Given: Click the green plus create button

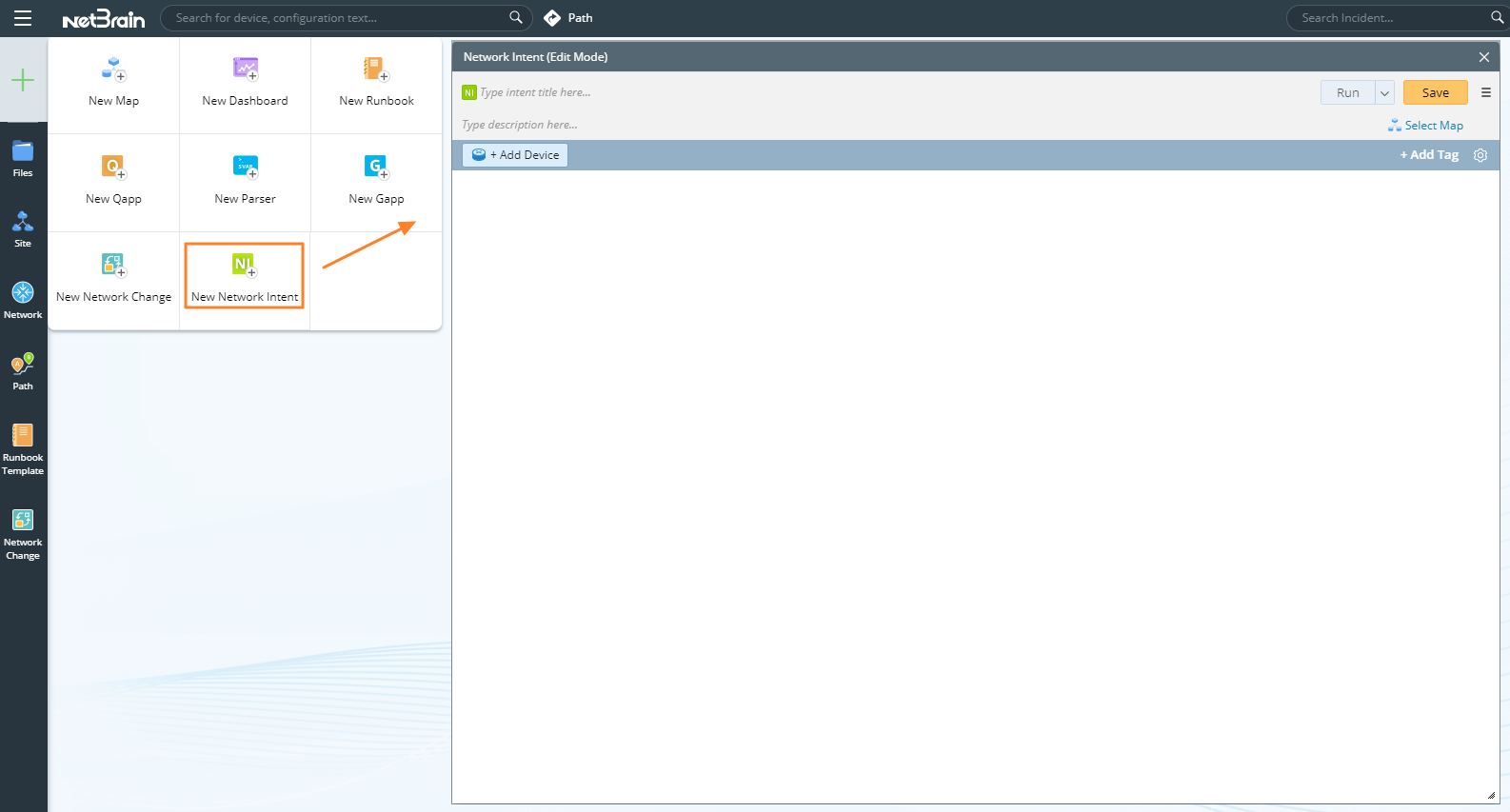Looking at the screenshot, I should pos(23,80).
